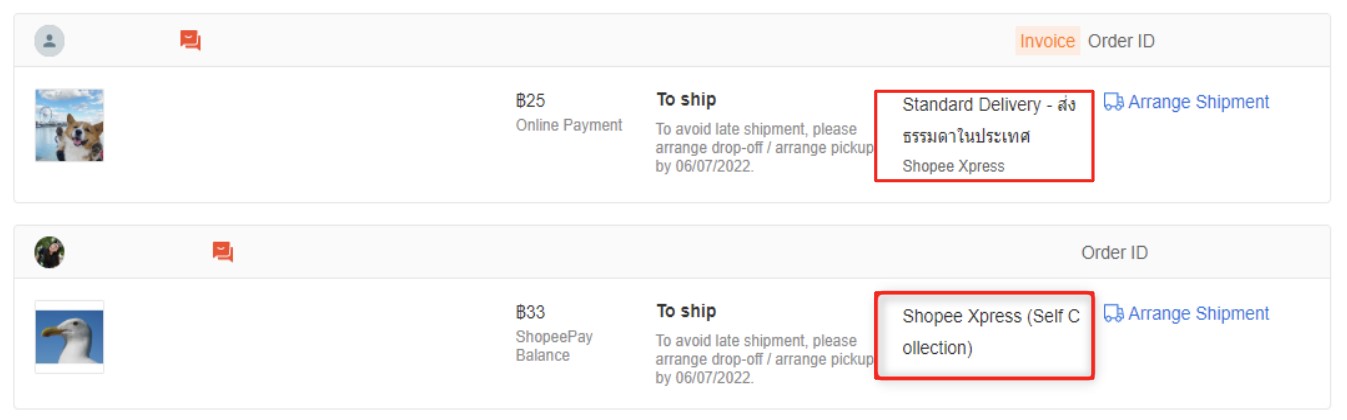This screenshot has height=420, width=1347.
Task: Open the seagull product thumbnail
Action: tap(69, 337)
